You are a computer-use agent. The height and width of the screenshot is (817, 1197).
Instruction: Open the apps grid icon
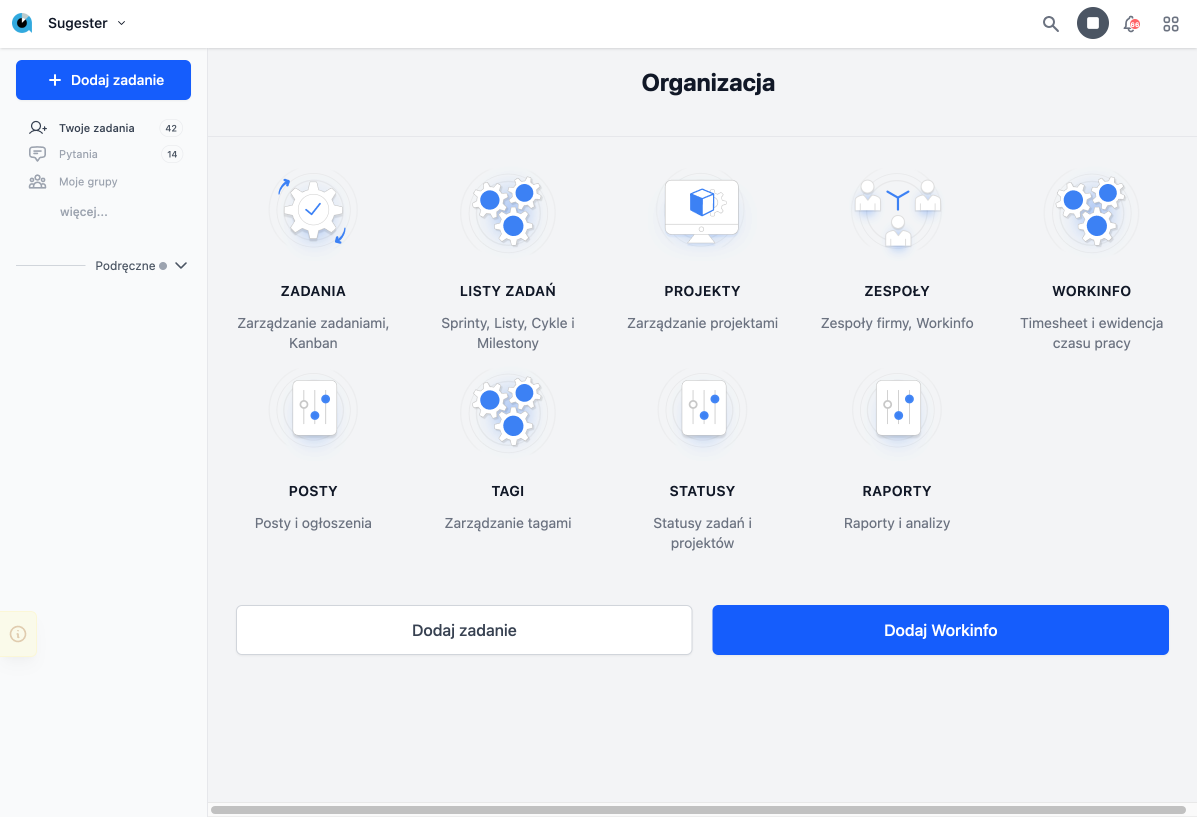point(1170,23)
